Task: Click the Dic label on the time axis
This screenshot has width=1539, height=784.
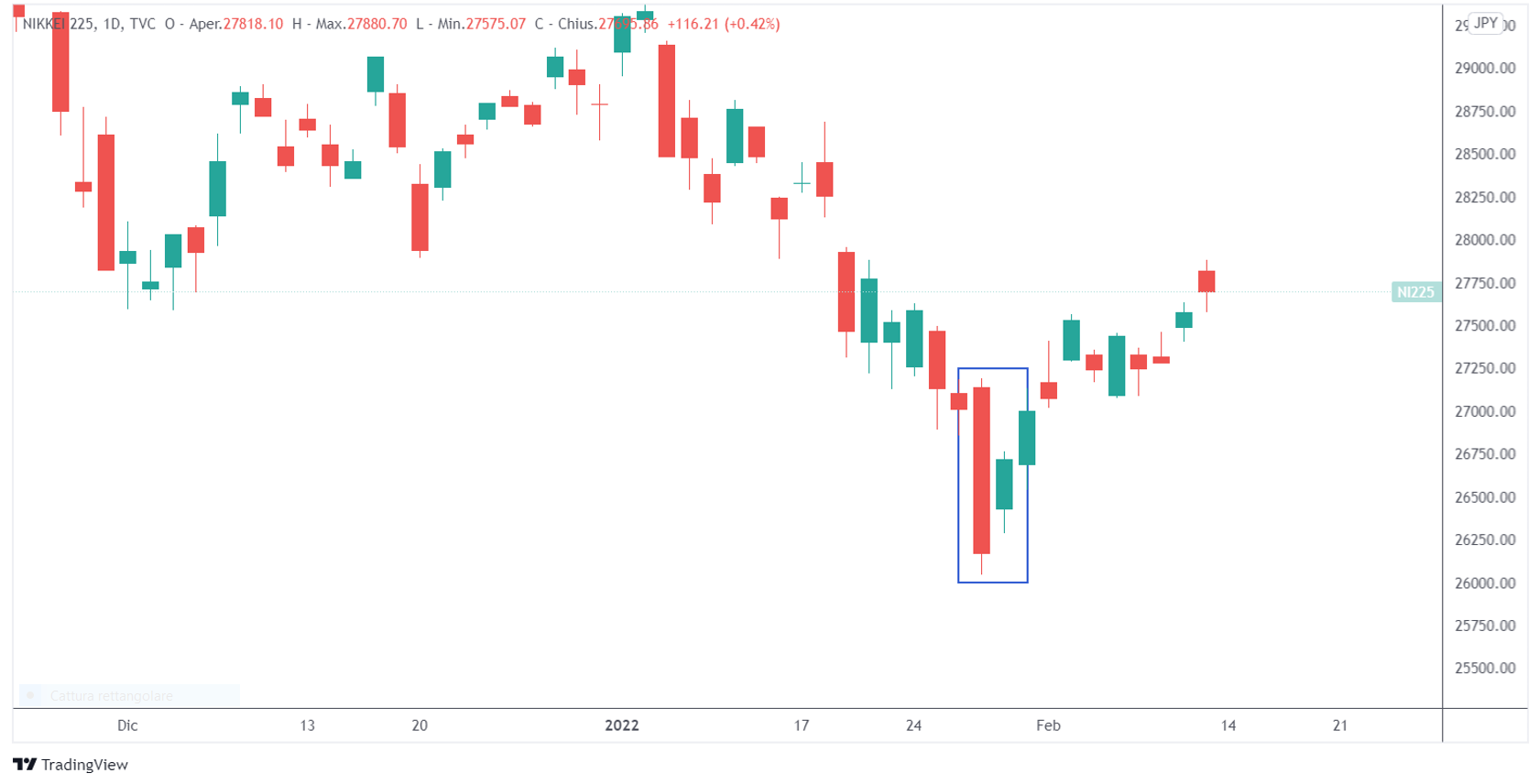Action: (127, 725)
